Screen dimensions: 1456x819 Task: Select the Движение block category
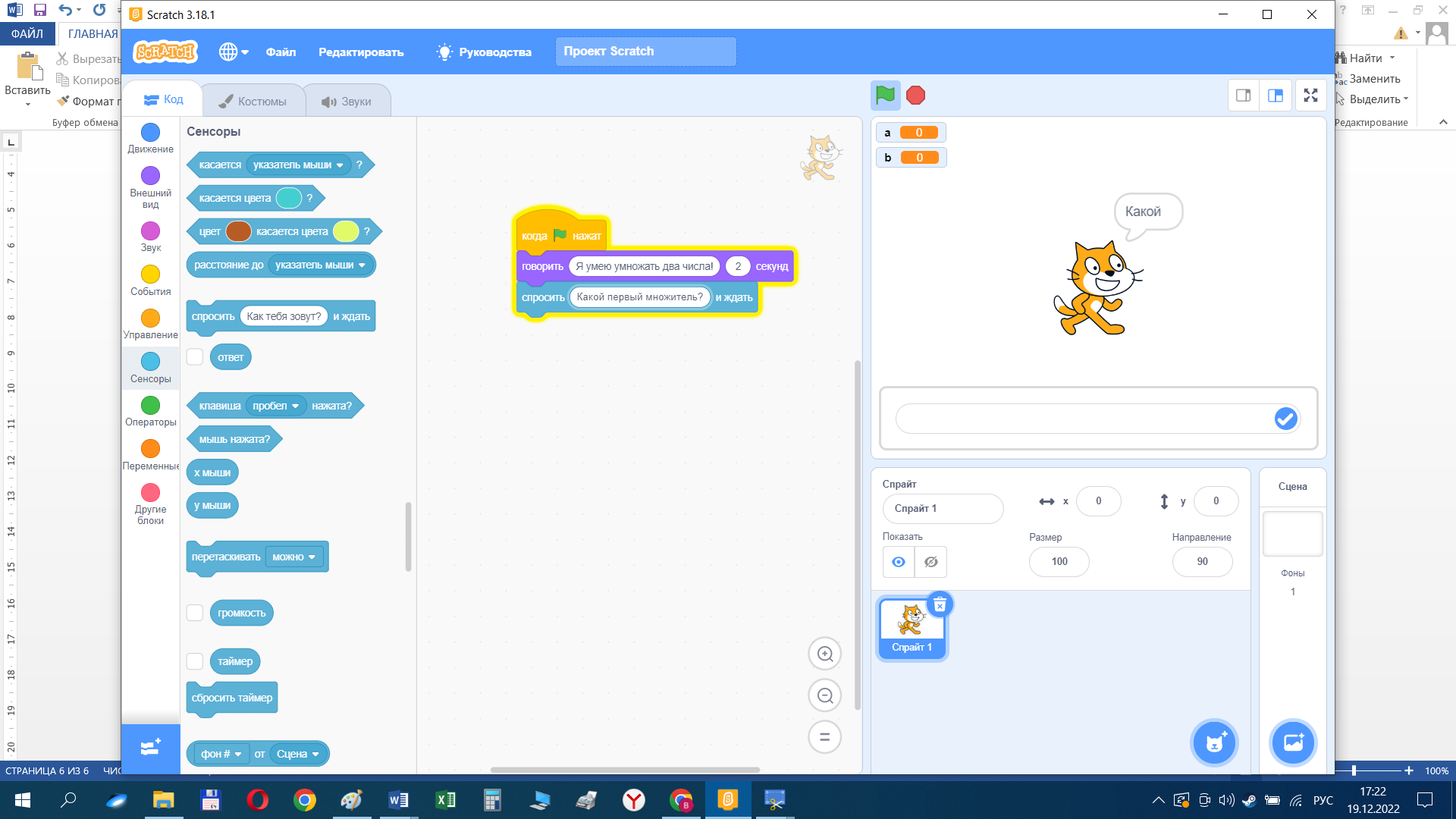click(150, 139)
